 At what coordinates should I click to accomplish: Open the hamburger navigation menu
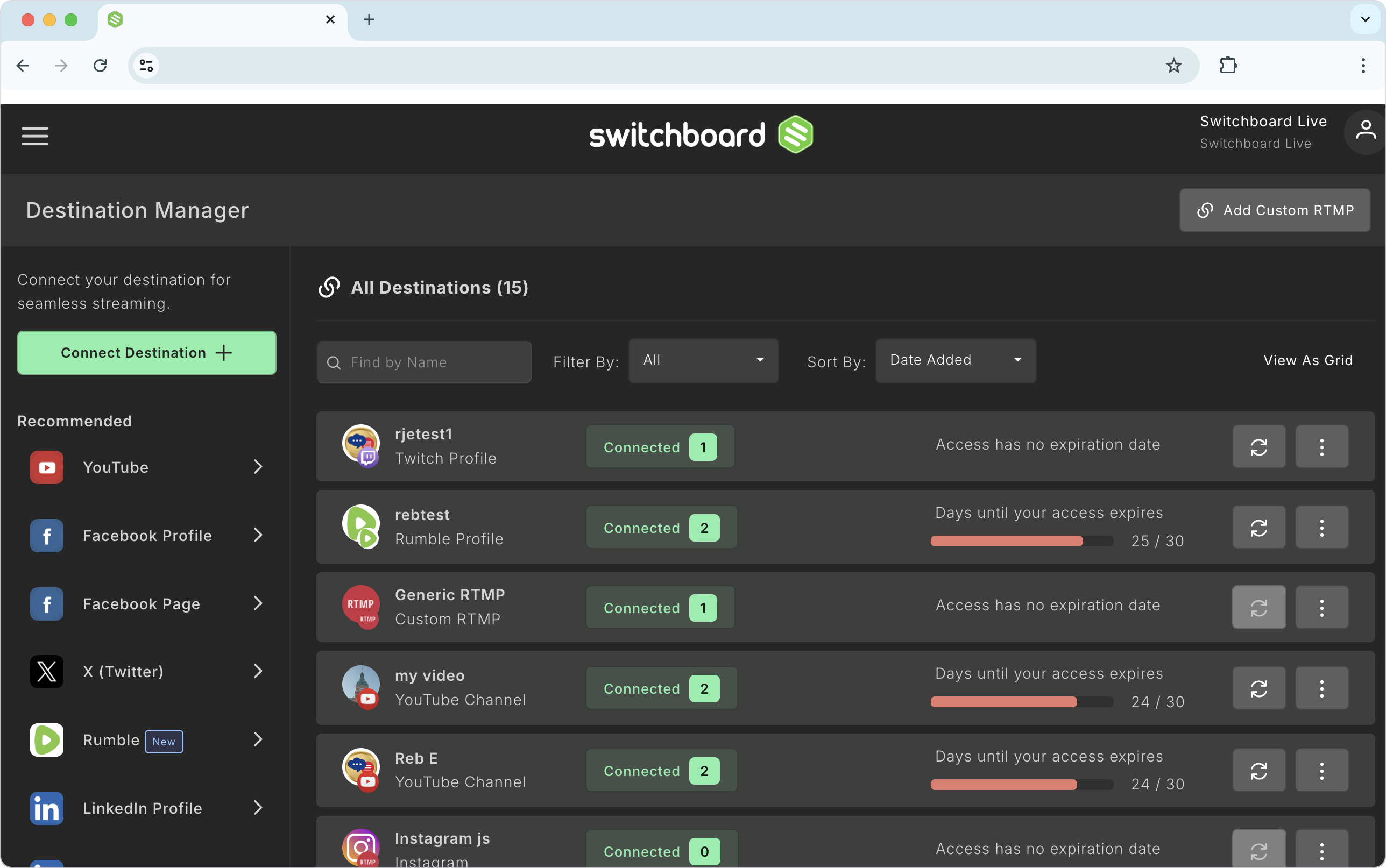pyautogui.click(x=35, y=136)
